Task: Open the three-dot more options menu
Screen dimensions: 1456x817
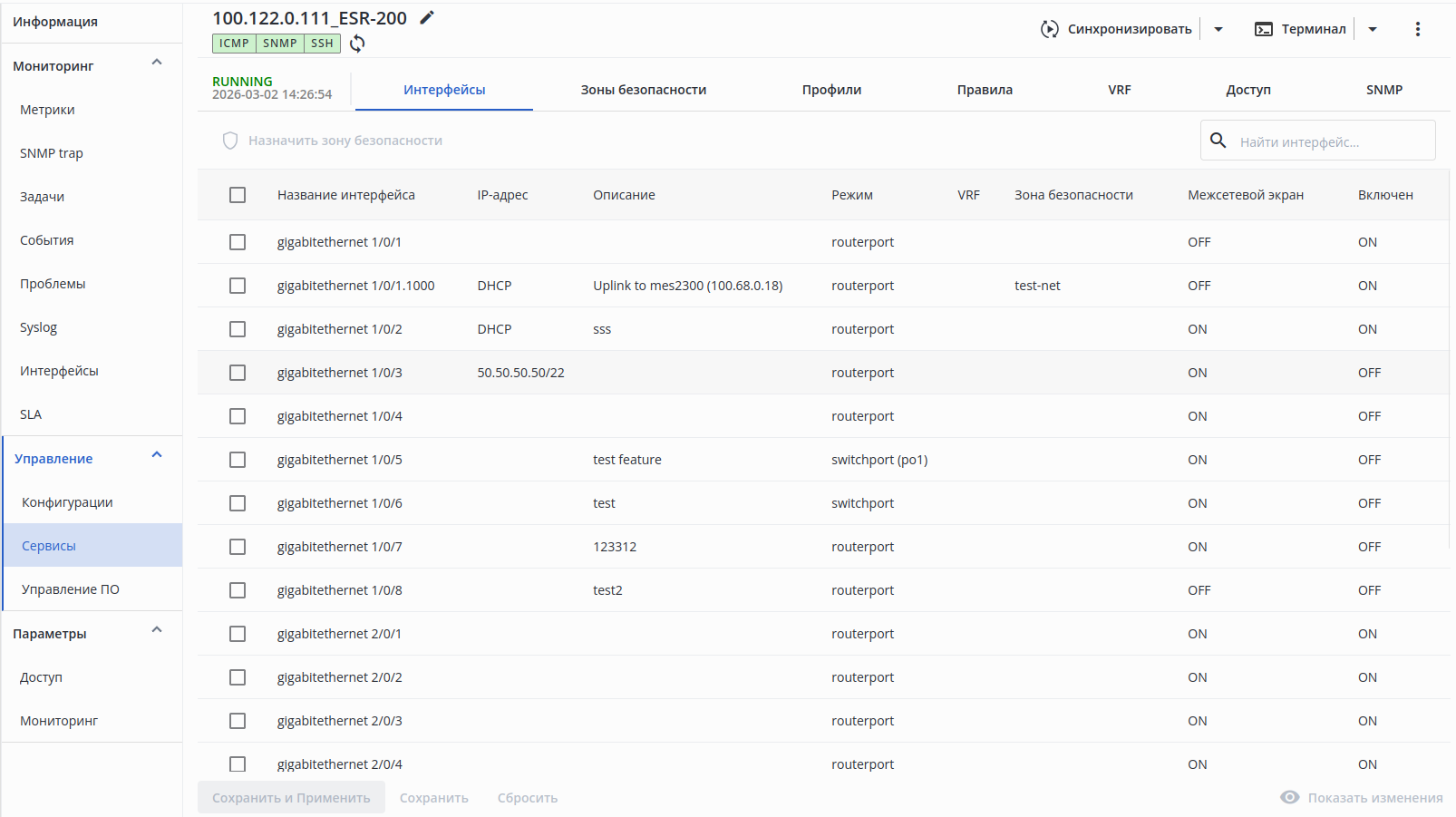Action: point(1418,29)
